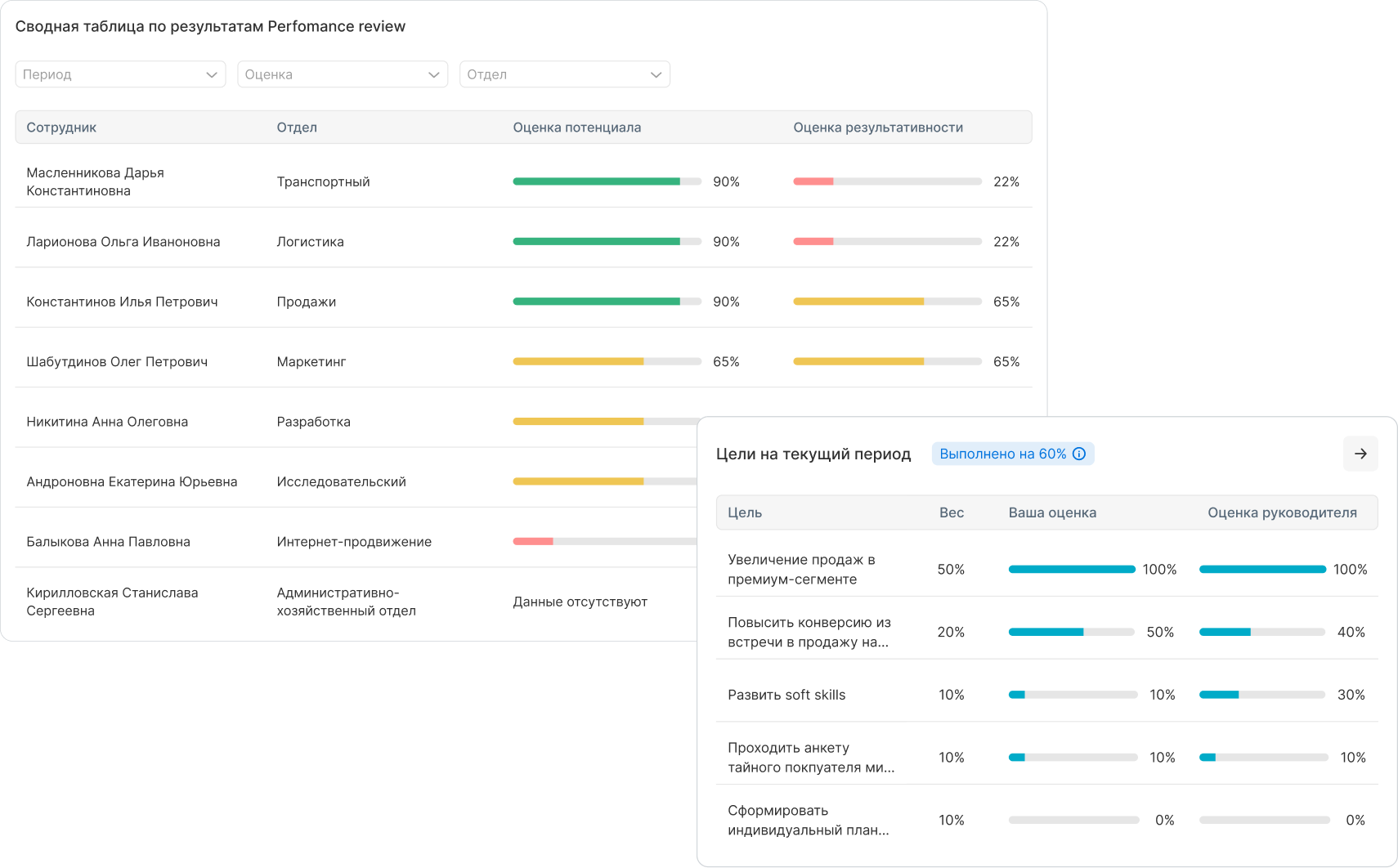1398x868 pixels.
Task: Click Ларионова's 22% результативность progress bar
Action: [x=887, y=242]
